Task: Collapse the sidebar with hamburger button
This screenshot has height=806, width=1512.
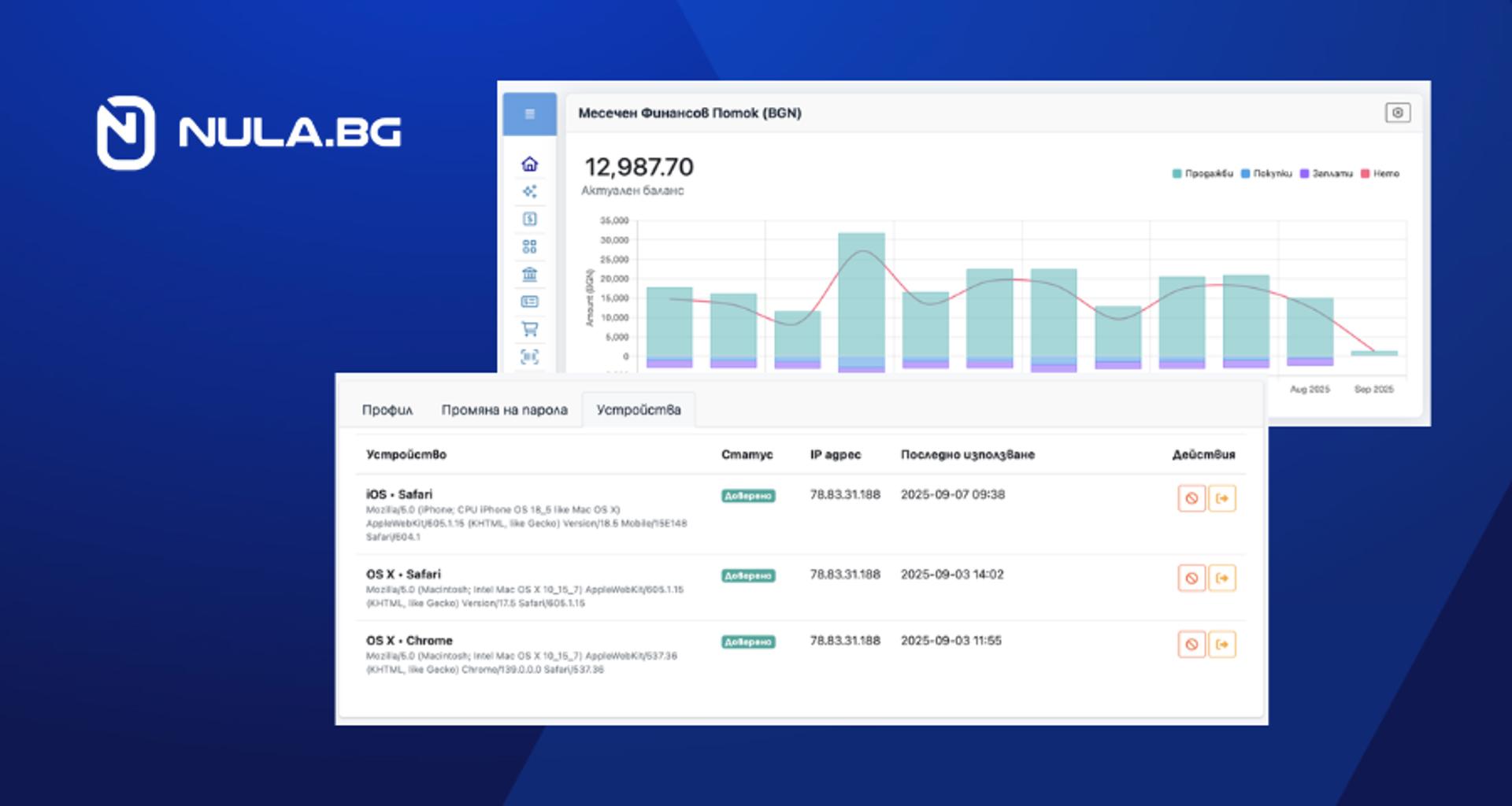Action: tap(530, 114)
